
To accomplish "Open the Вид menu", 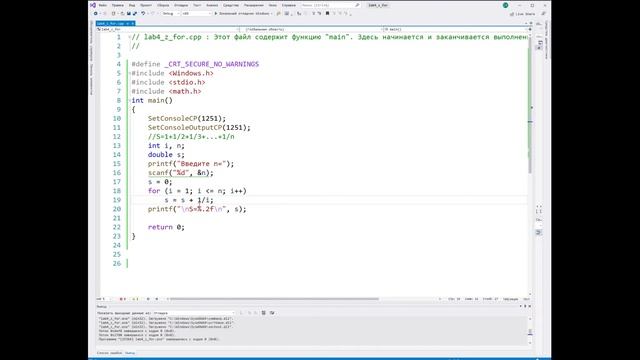I will click(x=132, y=5).
